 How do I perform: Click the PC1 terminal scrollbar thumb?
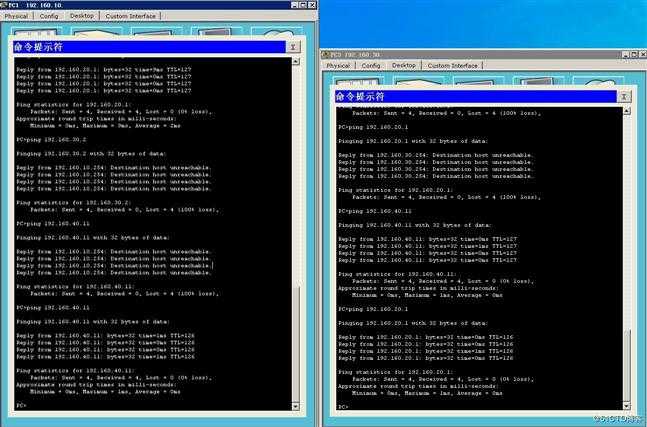(x=295, y=343)
